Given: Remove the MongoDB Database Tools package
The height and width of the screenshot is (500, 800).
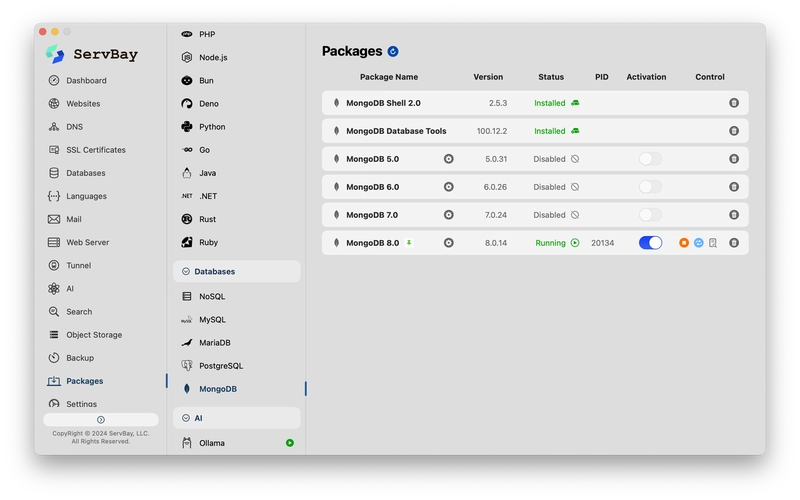Looking at the screenshot, I should [x=733, y=131].
